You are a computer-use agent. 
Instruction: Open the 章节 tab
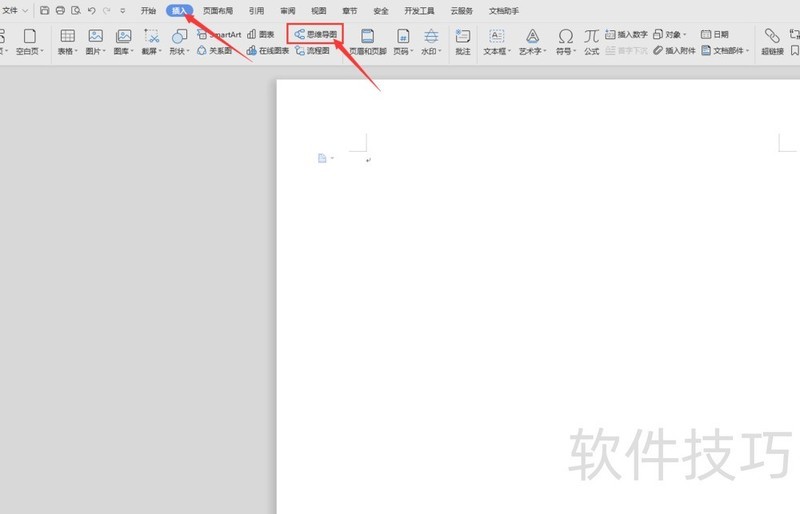[350, 11]
